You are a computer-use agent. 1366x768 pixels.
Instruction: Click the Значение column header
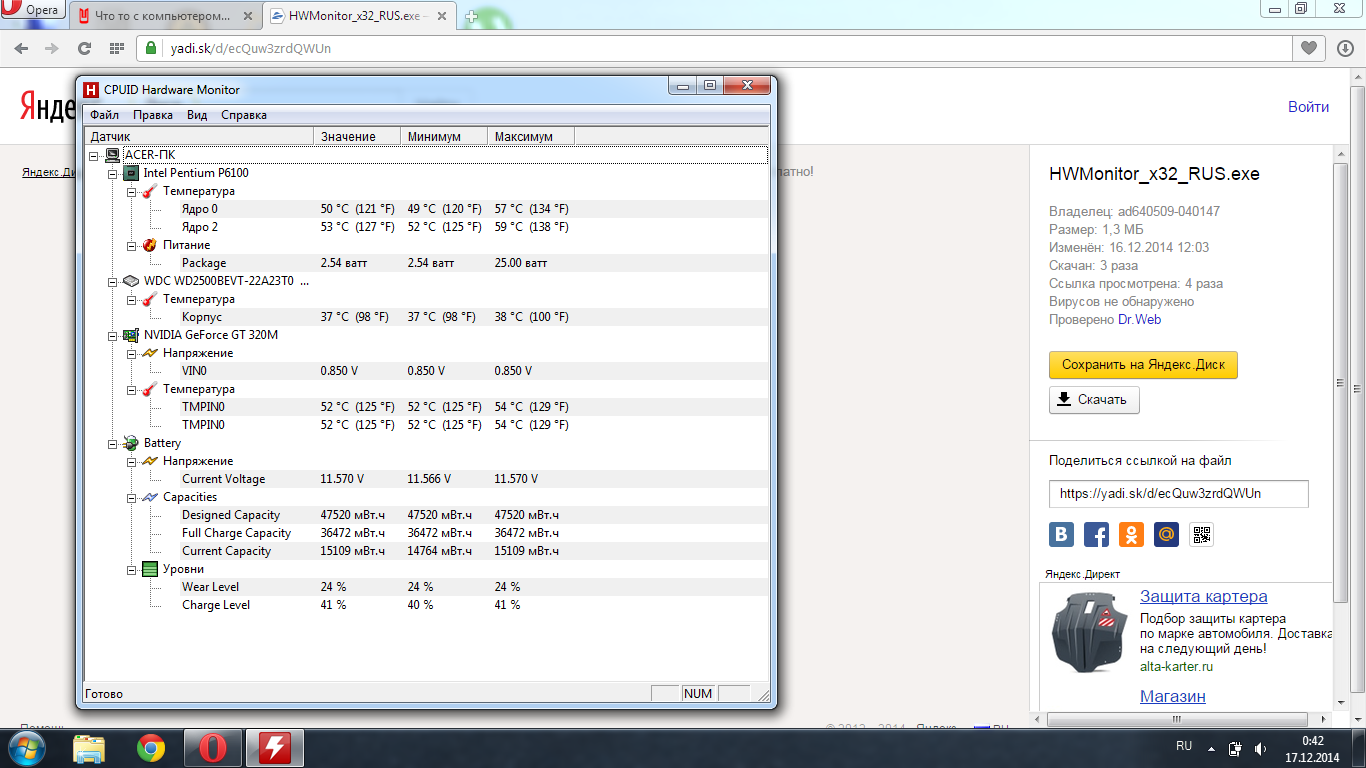[357, 136]
